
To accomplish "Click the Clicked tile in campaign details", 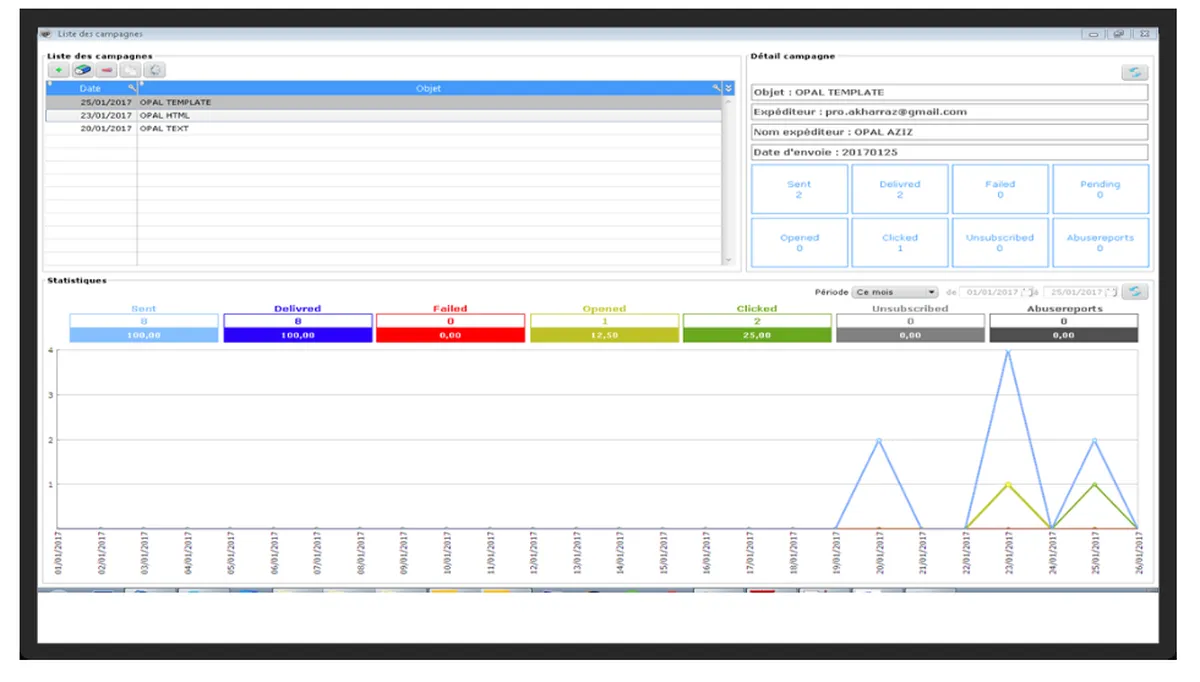I will tap(900, 242).
